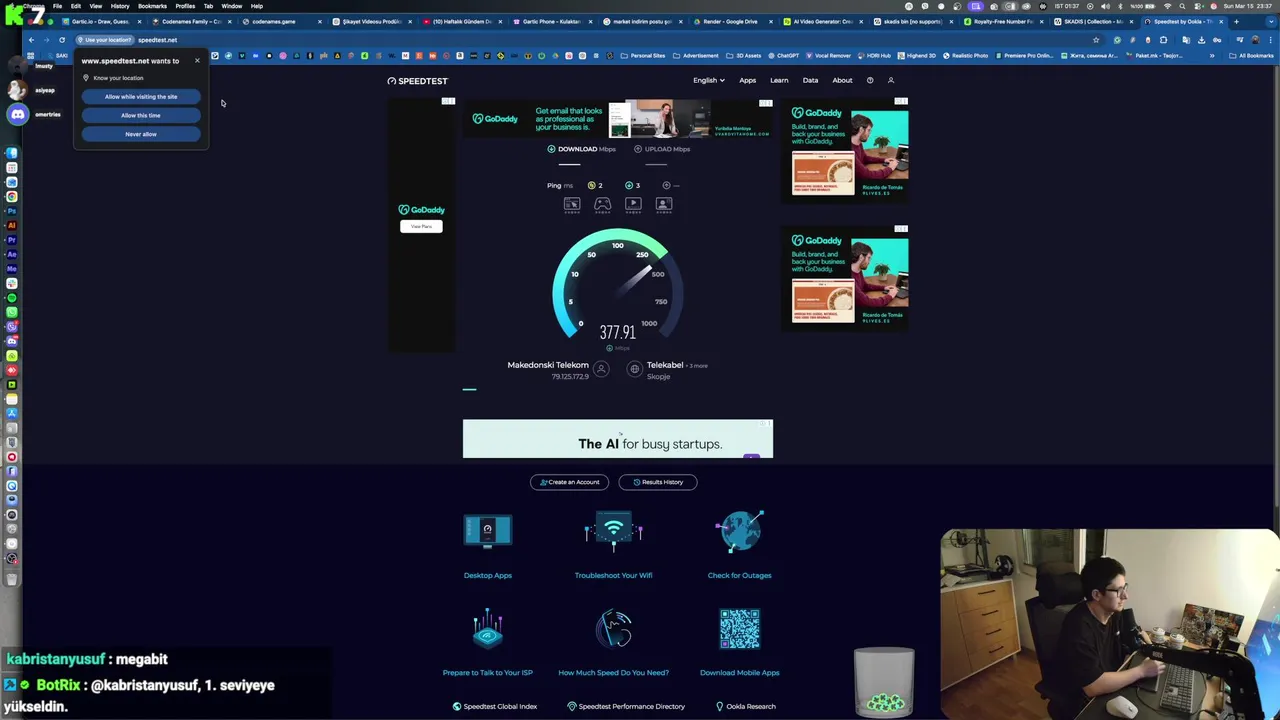Open Check for Outages link
The width and height of the screenshot is (1280, 720).
click(739, 575)
